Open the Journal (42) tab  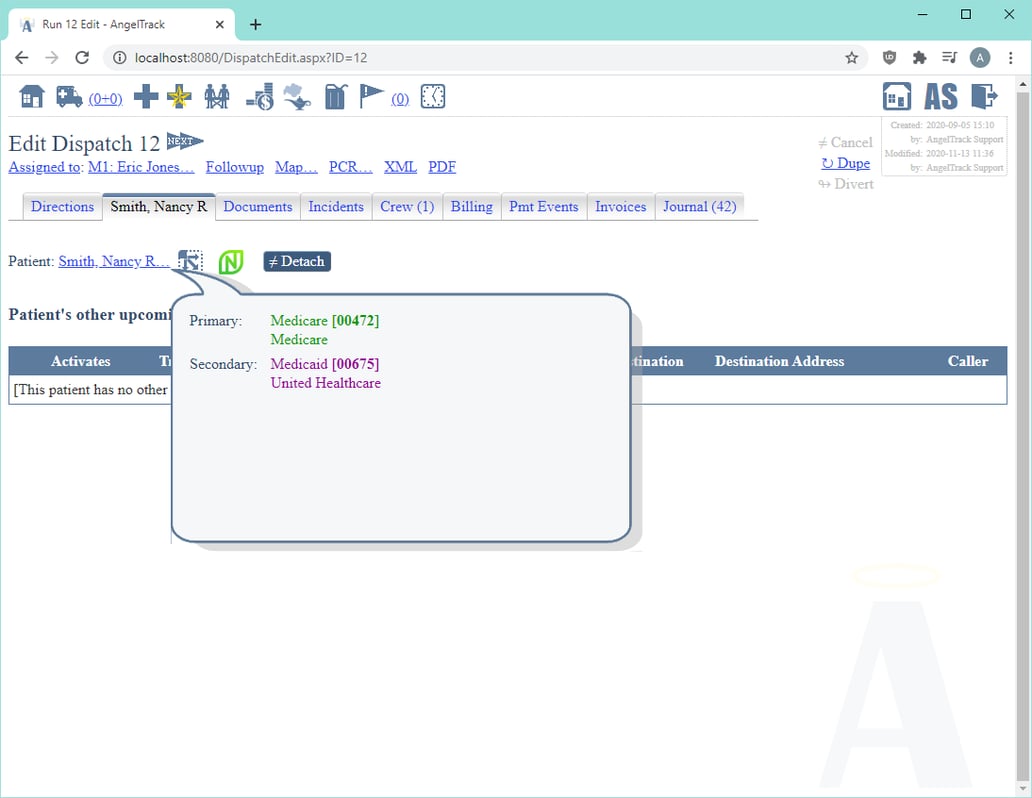[x=699, y=207]
